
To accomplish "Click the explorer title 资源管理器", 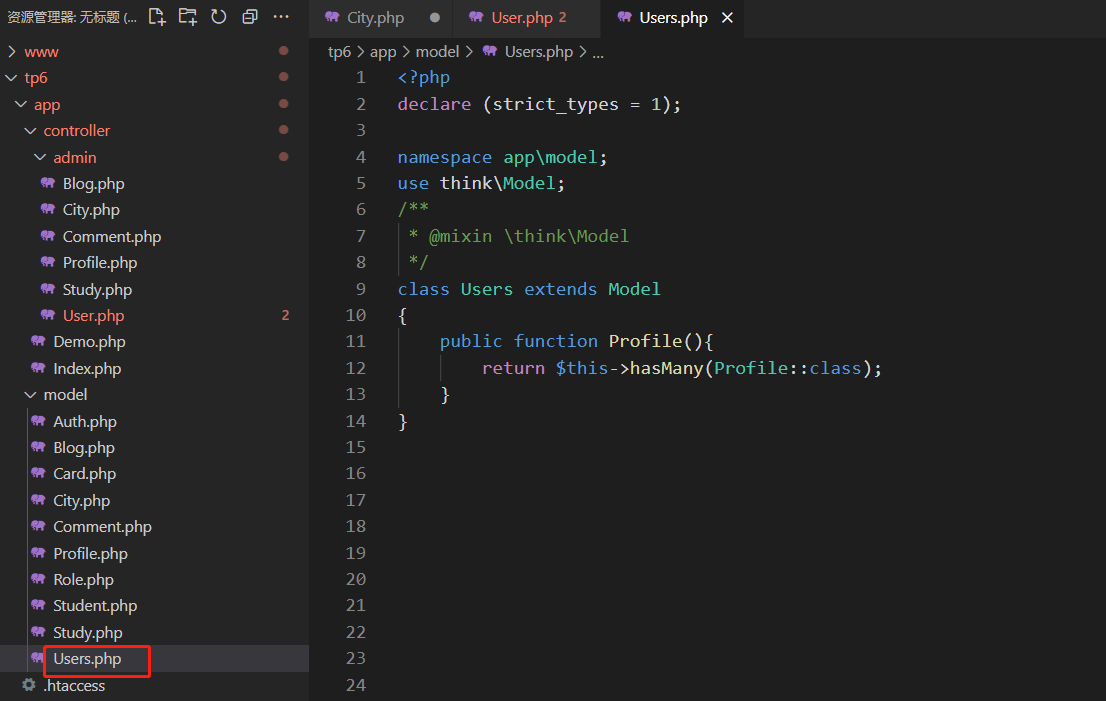I will (x=40, y=17).
